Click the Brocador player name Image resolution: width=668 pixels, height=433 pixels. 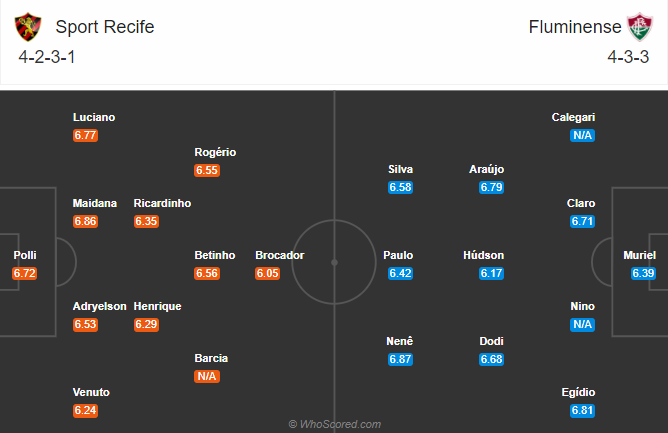279,255
